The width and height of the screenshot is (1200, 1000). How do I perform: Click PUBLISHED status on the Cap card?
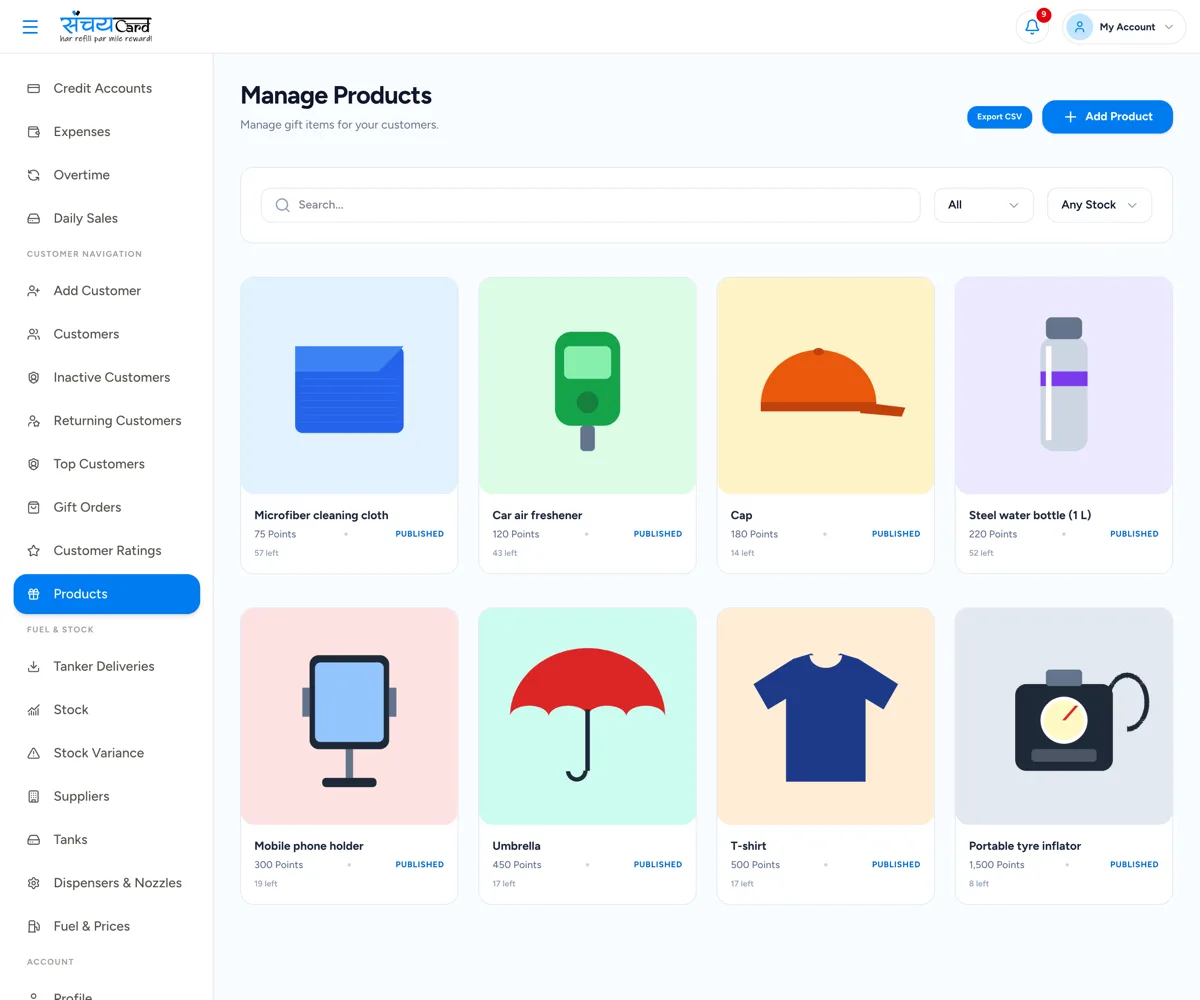click(x=896, y=534)
